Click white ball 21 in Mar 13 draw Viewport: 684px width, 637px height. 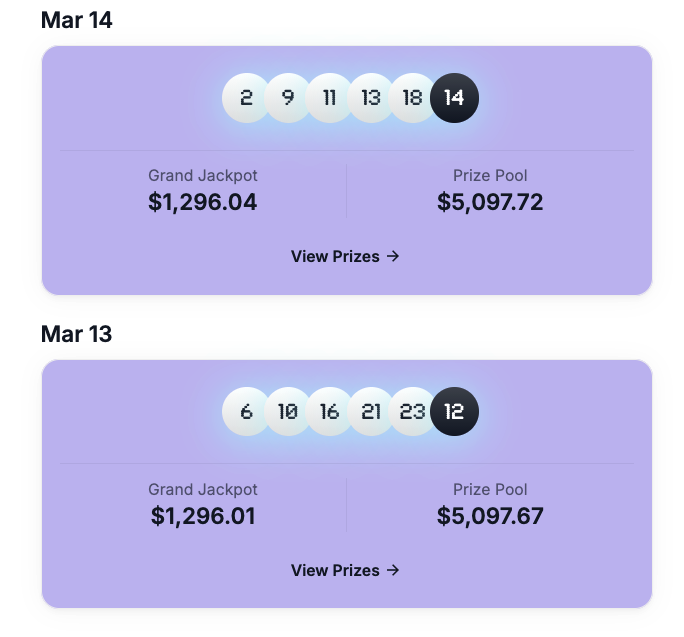(371, 412)
